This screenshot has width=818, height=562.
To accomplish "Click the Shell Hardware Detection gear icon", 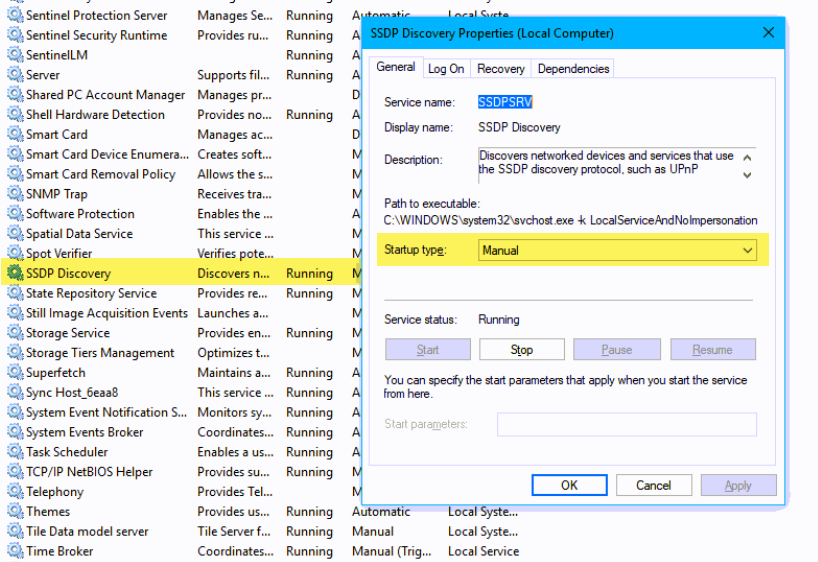I will [15, 114].
